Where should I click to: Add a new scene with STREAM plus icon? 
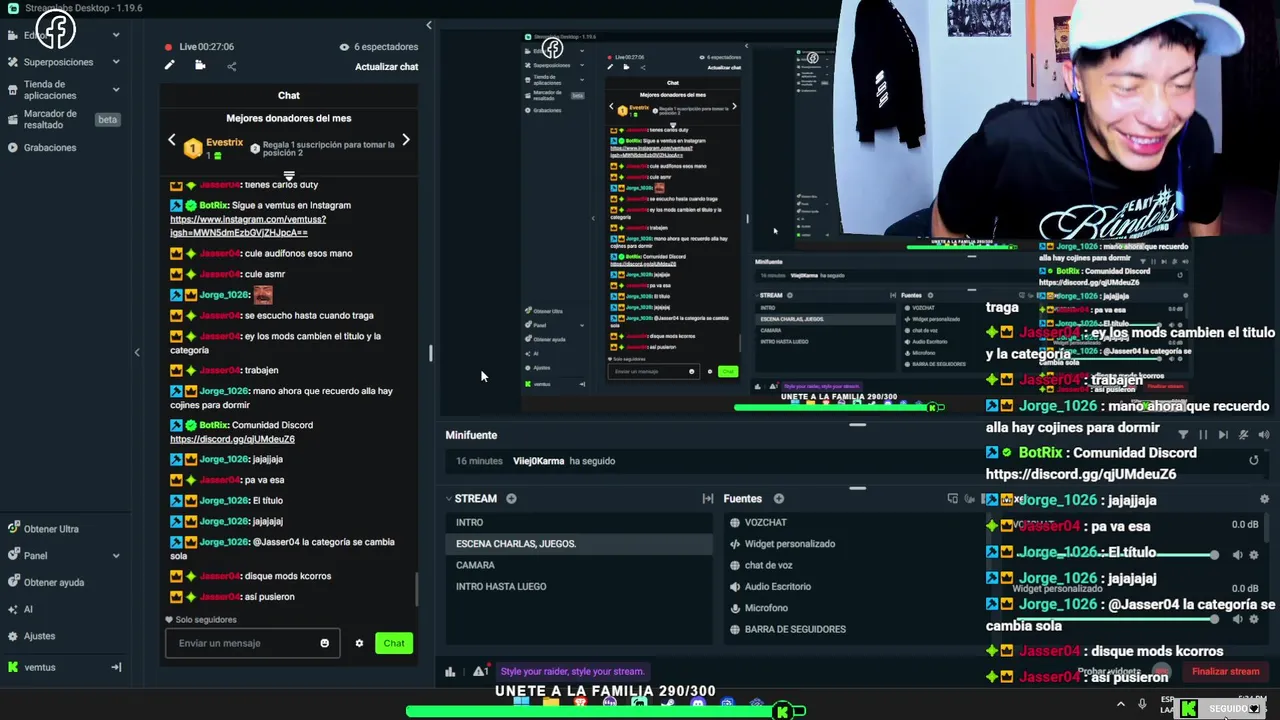[x=511, y=498]
